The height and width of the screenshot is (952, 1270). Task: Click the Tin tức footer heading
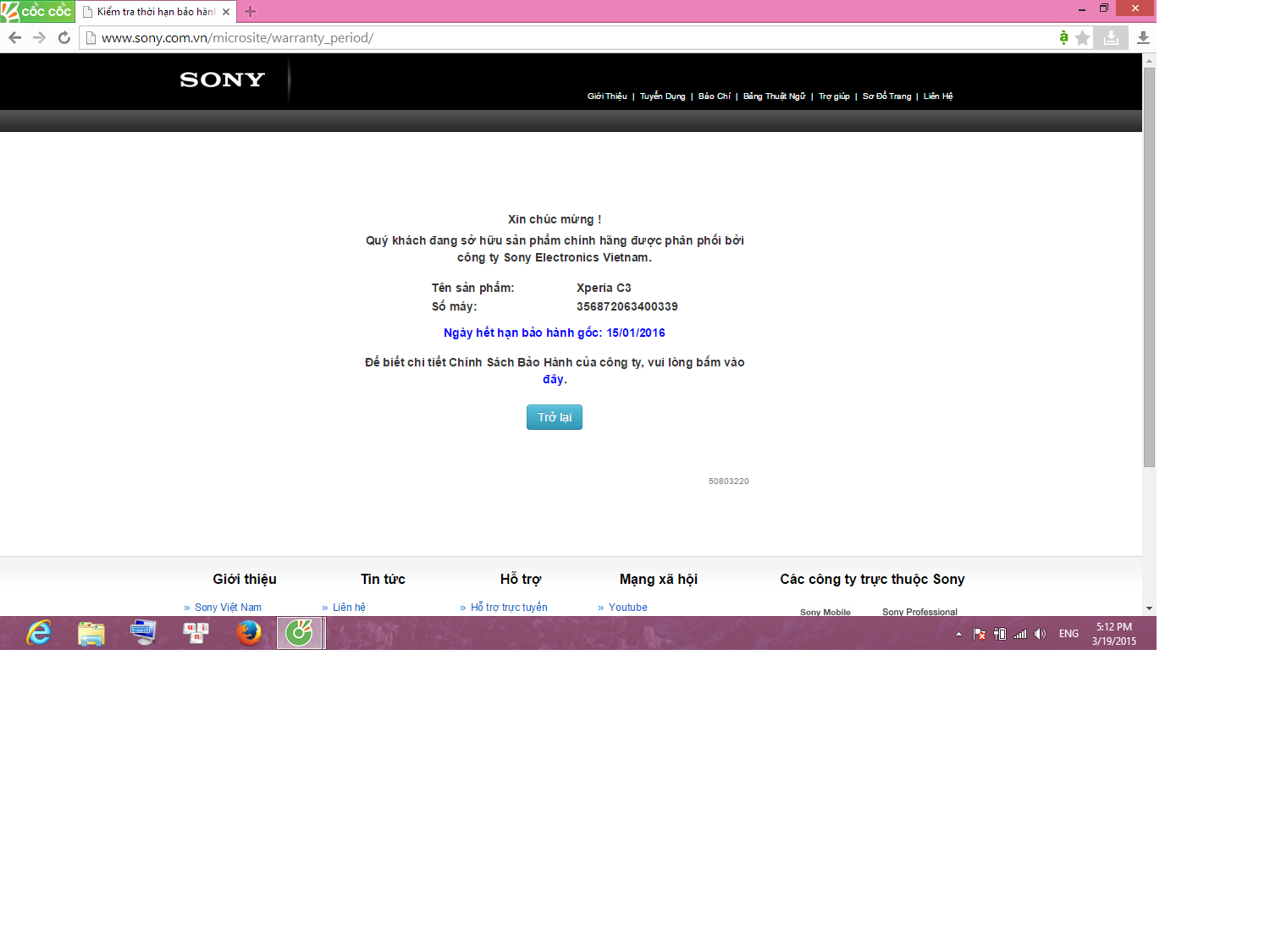(x=383, y=580)
